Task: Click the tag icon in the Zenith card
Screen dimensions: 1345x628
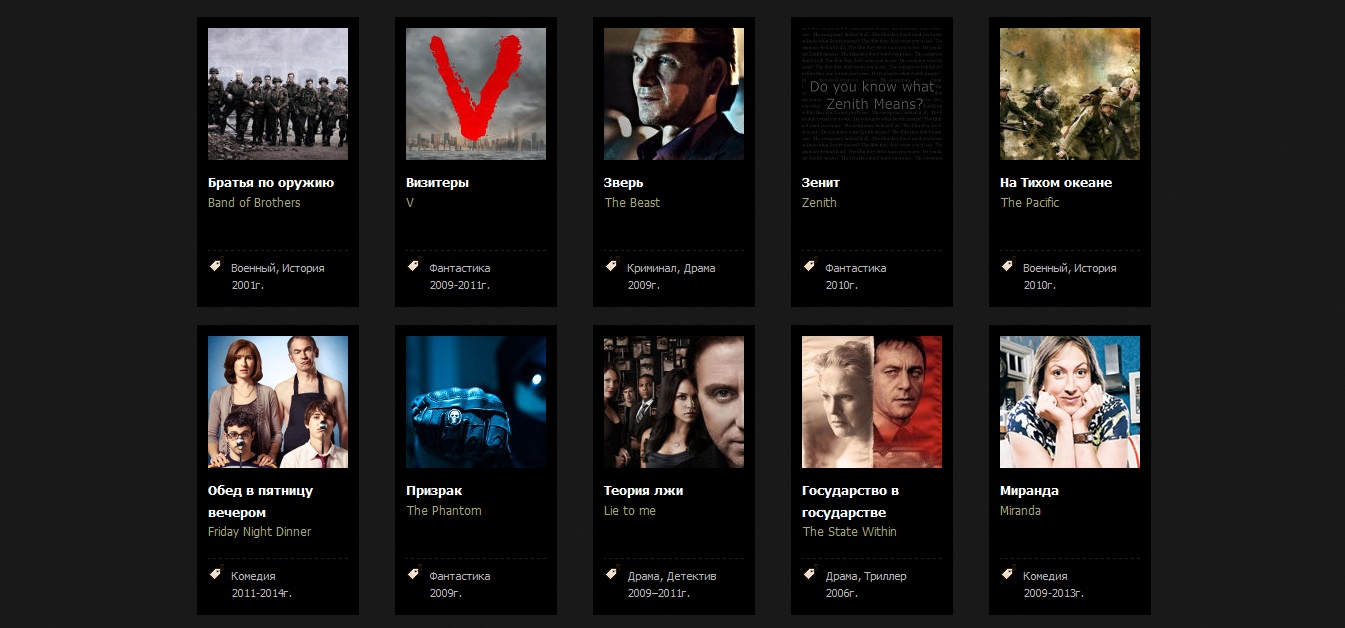Action: (809, 266)
